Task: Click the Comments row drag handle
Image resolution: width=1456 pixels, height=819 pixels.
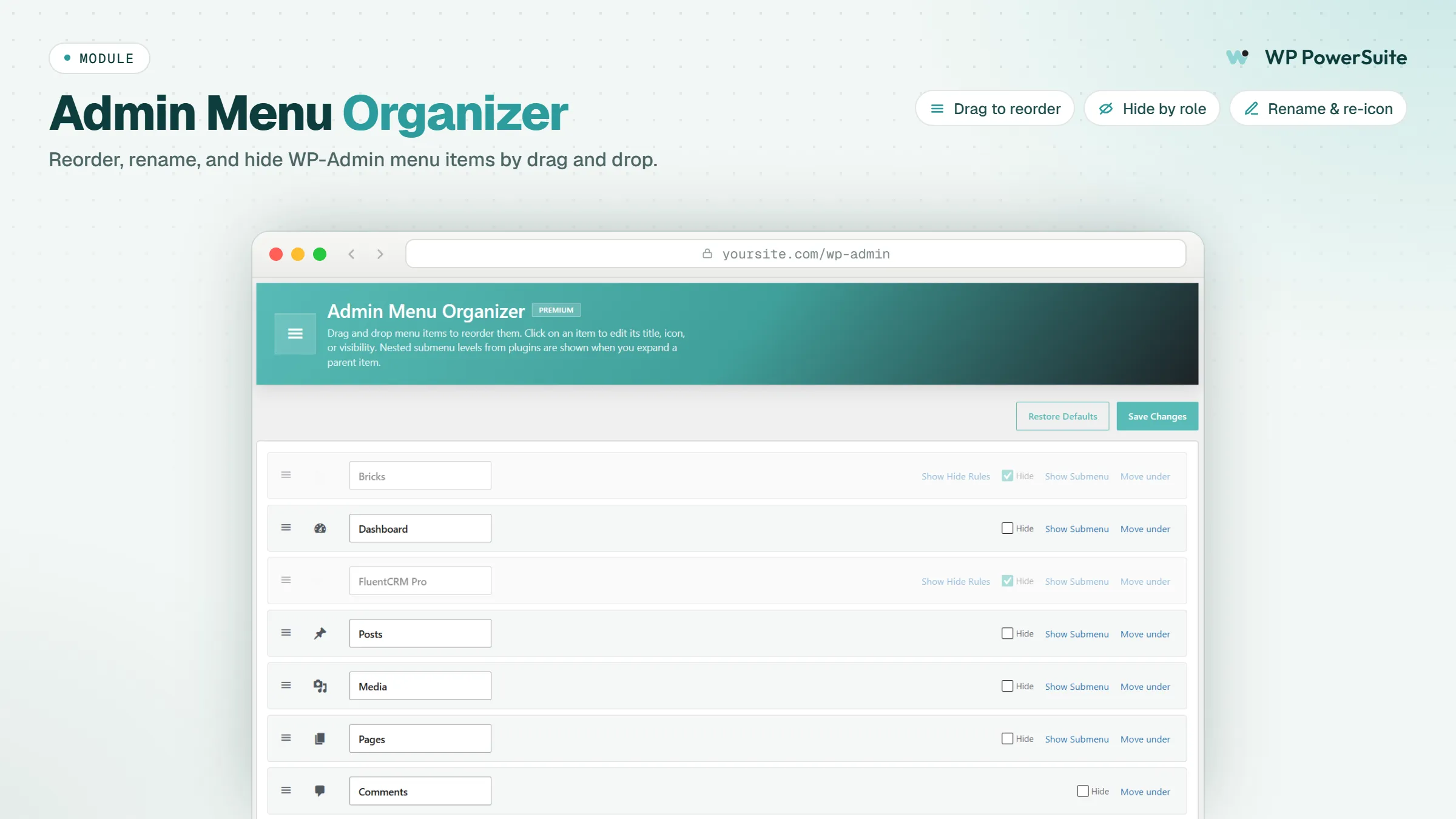Action: [x=286, y=790]
